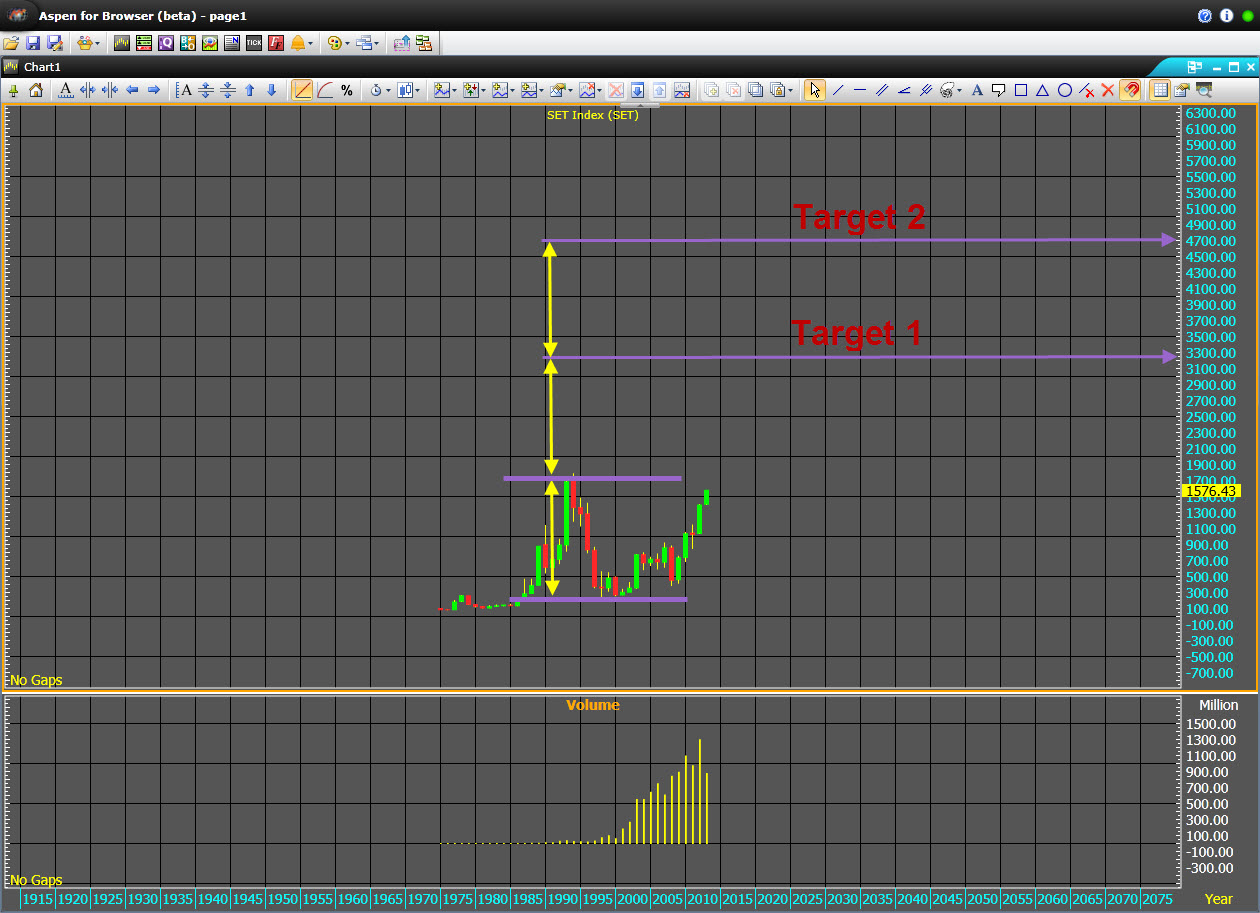Toggle linear scale button
The height and width of the screenshot is (913, 1260).
(302, 90)
